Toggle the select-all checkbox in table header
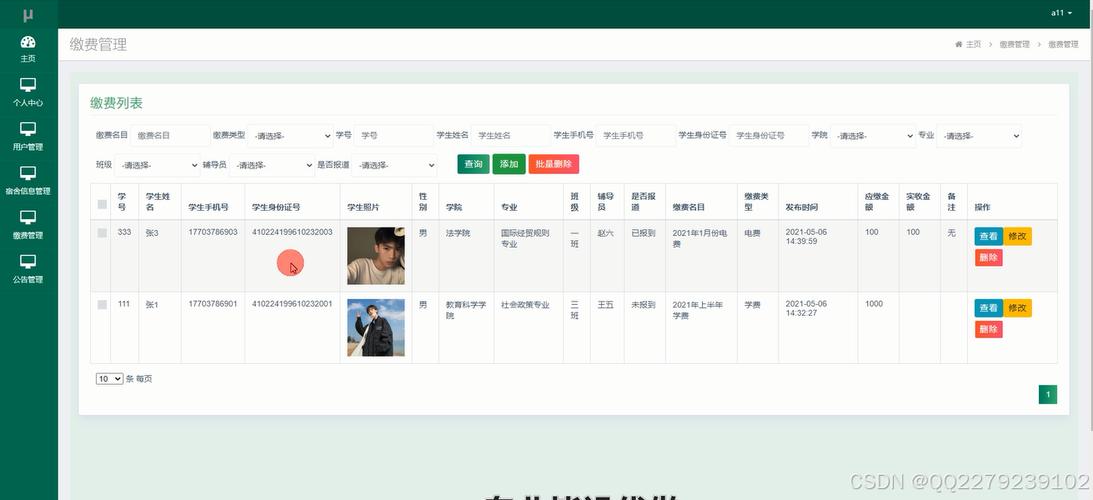 (102, 204)
